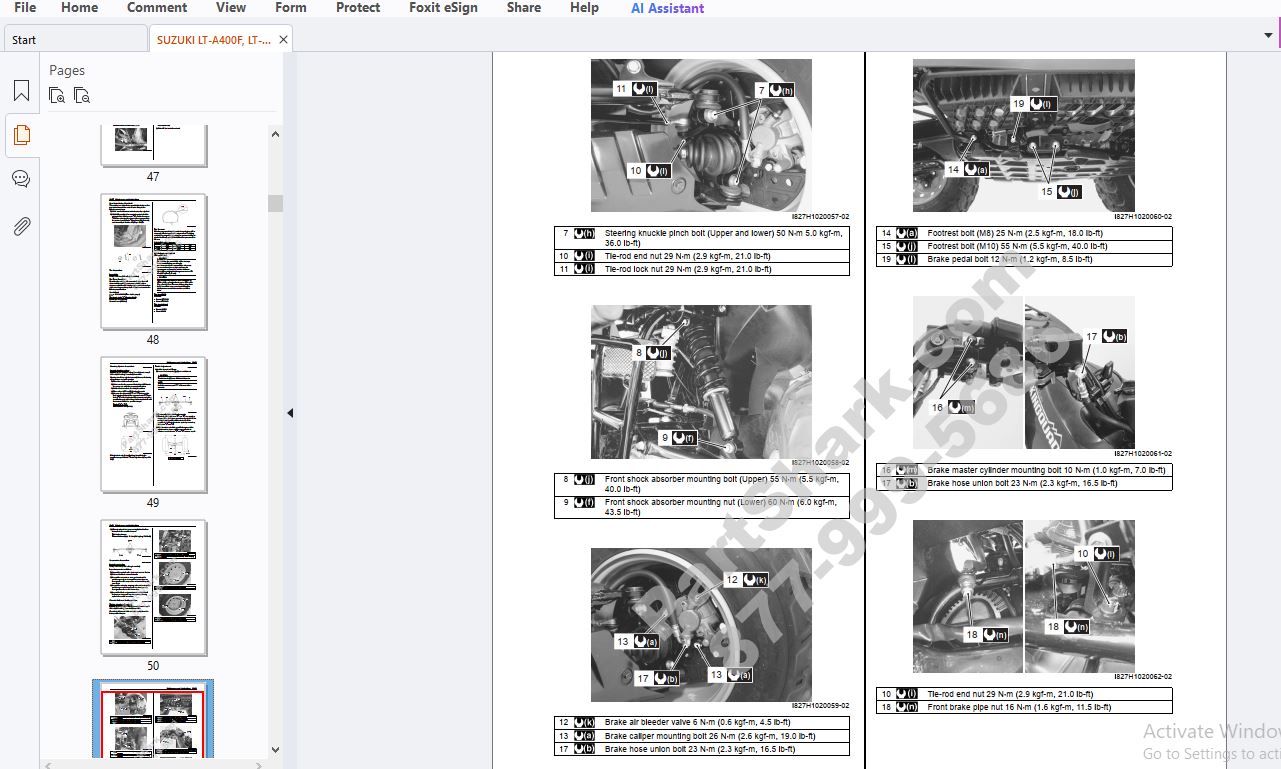This screenshot has width=1281, height=769.
Task: Click 'Front shock absorber mounting nut (Lower)' row
Action: pos(702,507)
